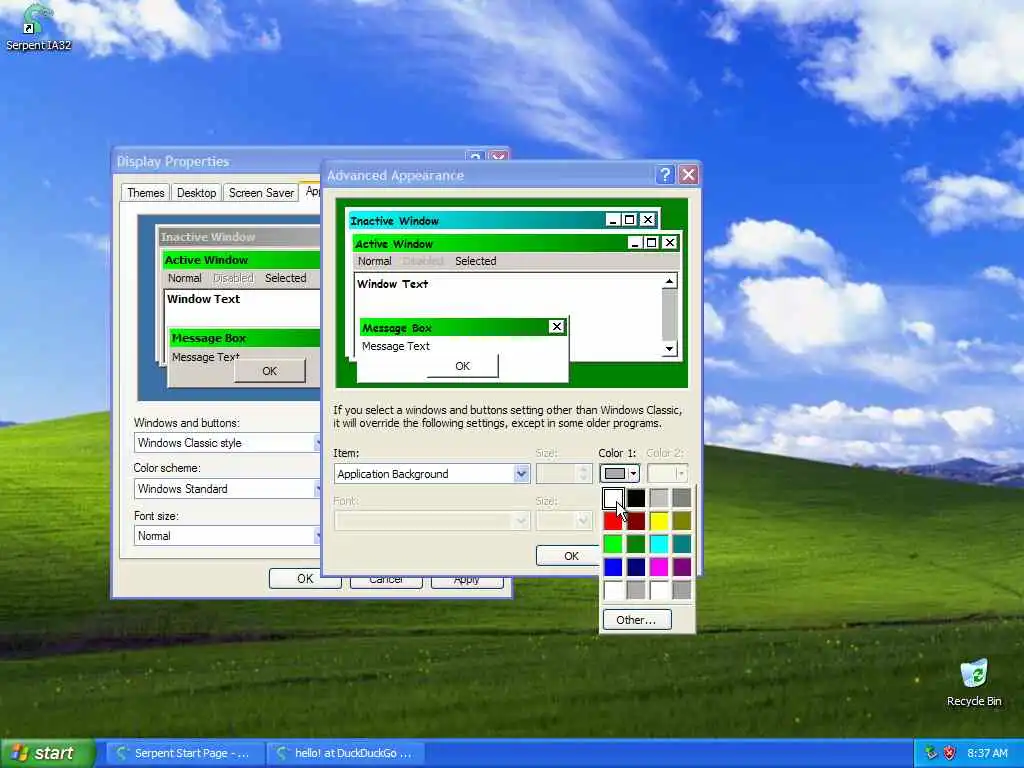The width and height of the screenshot is (1024, 768).
Task: Click the Active Window title in Advanced preview
Action: (394, 244)
